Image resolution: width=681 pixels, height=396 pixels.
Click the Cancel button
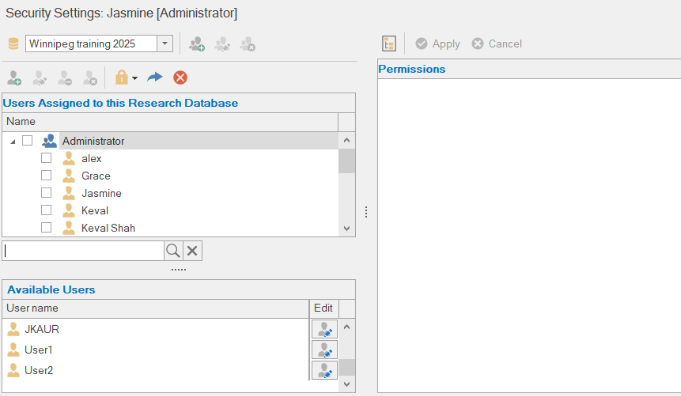click(x=497, y=44)
